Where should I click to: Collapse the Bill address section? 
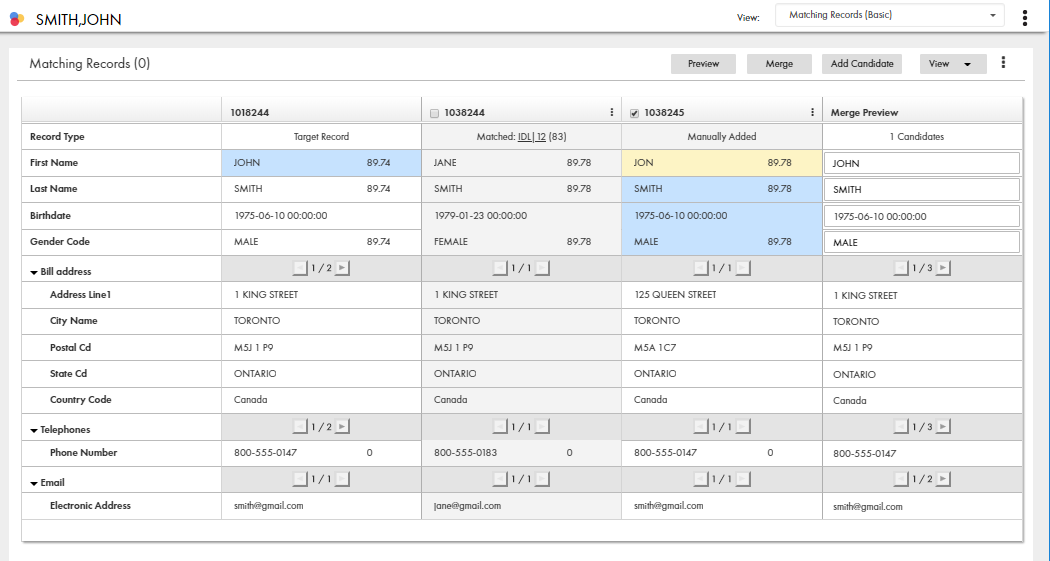[x=34, y=272]
